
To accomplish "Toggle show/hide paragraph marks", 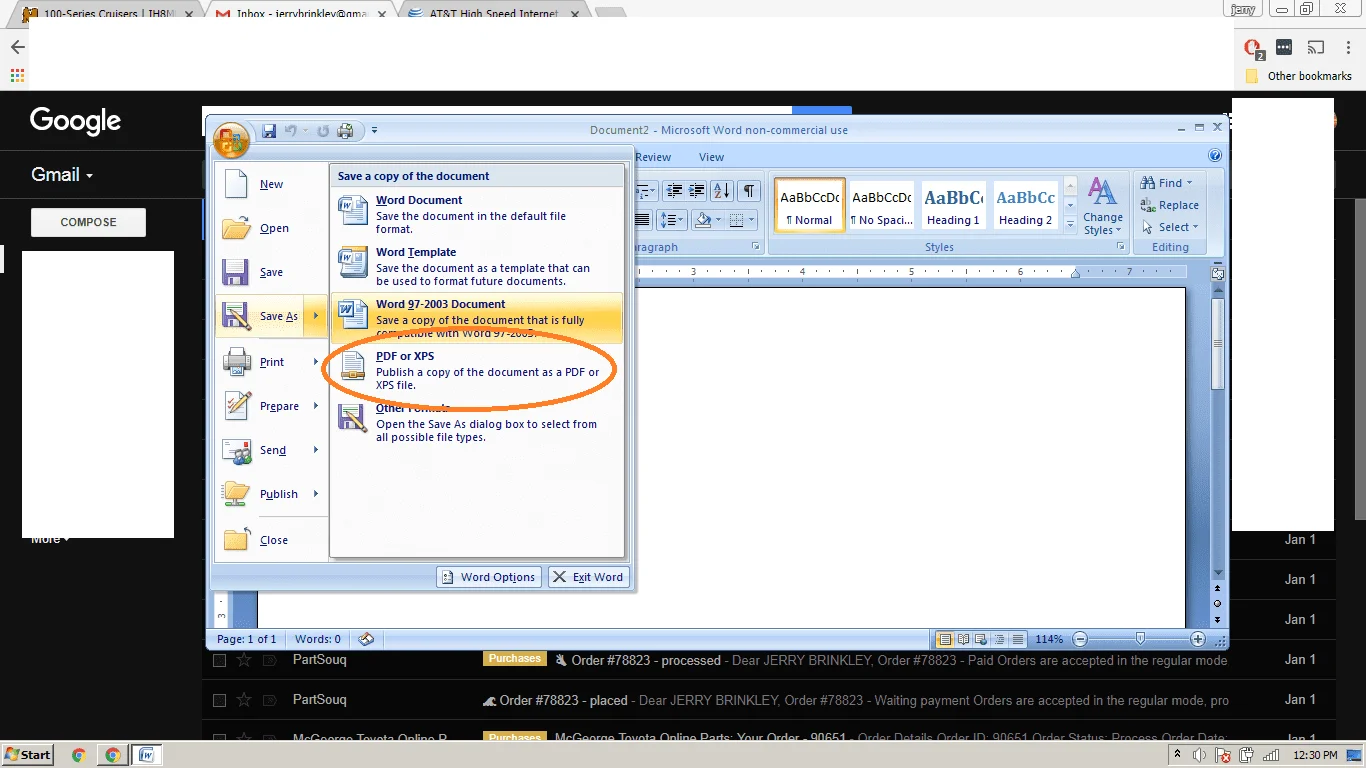I will (749, 191).
